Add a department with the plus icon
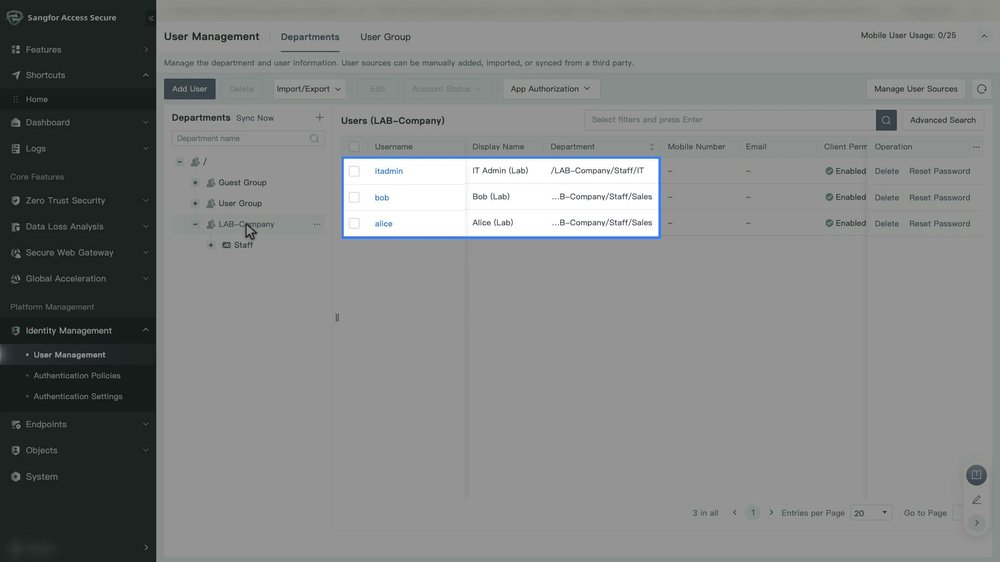This screenshot has width=1000, height=562. pos(320,117)
